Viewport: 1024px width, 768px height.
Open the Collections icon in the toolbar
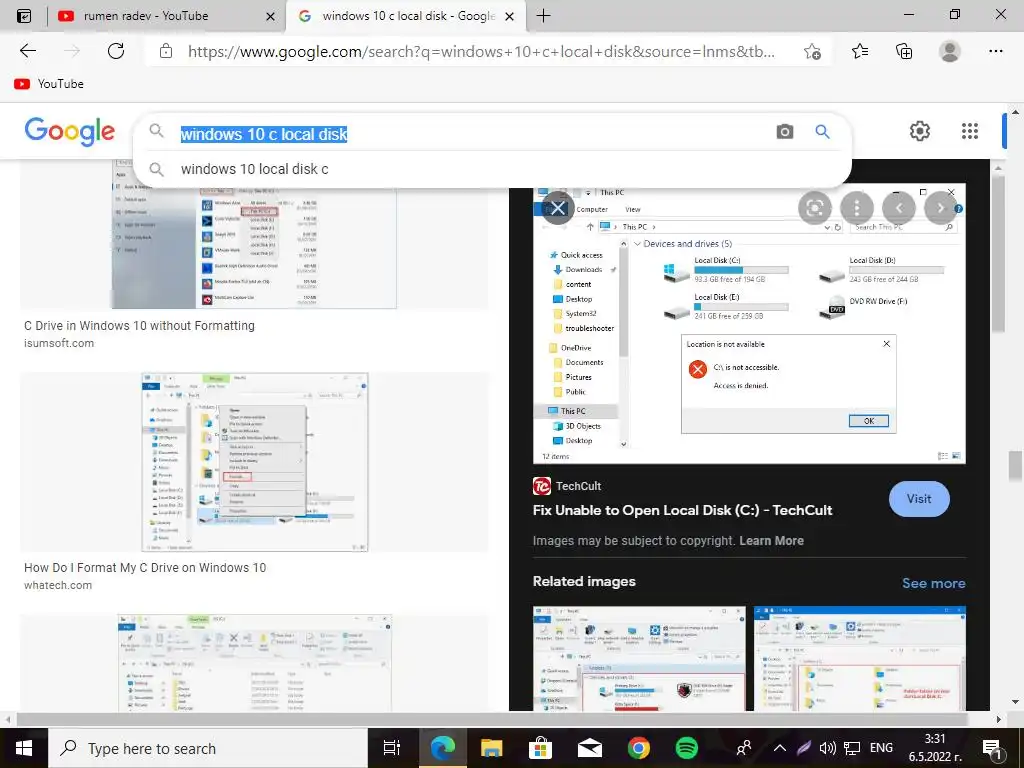[904, 51]
